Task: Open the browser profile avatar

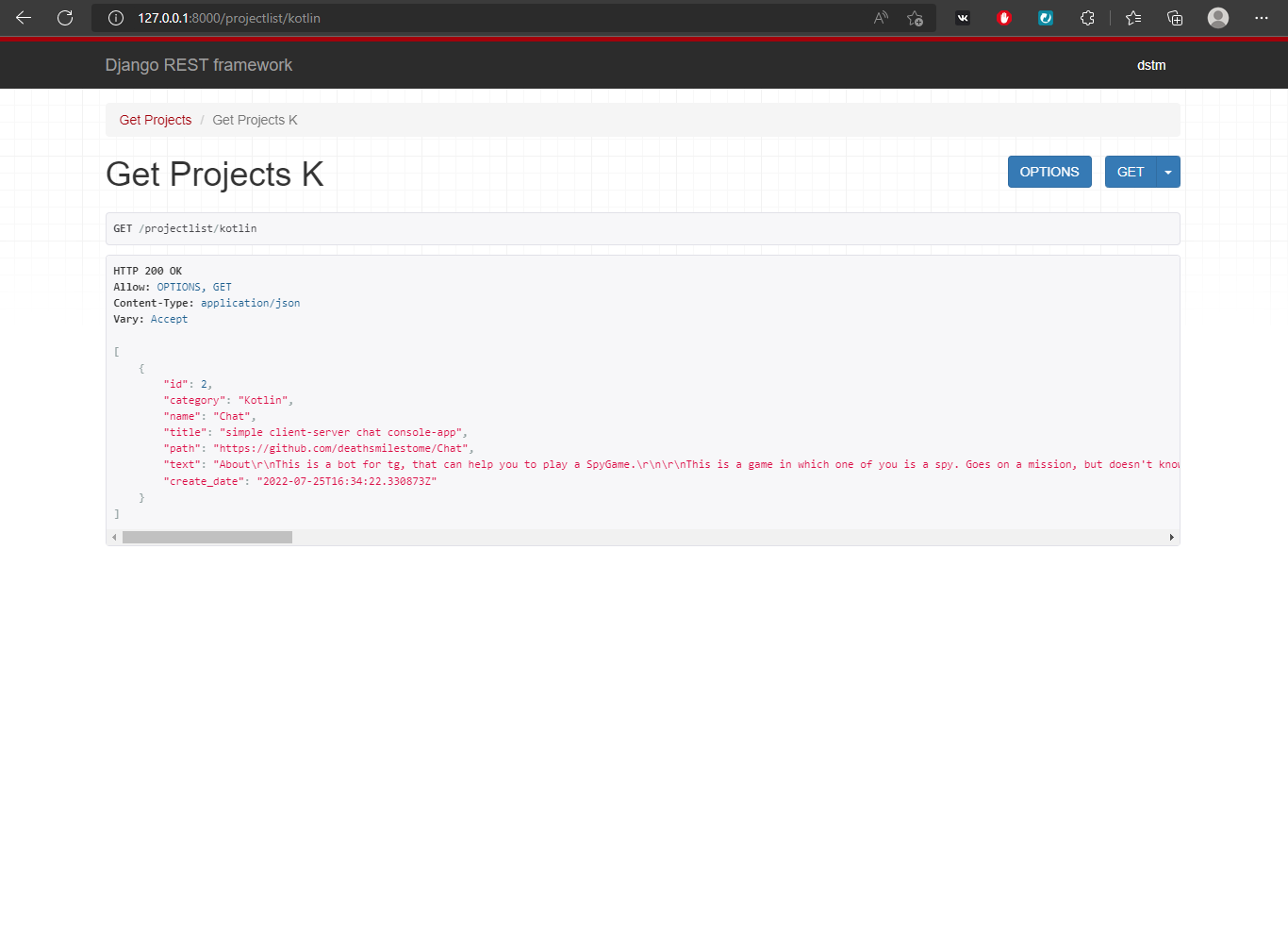Action: coord(1218,18)
